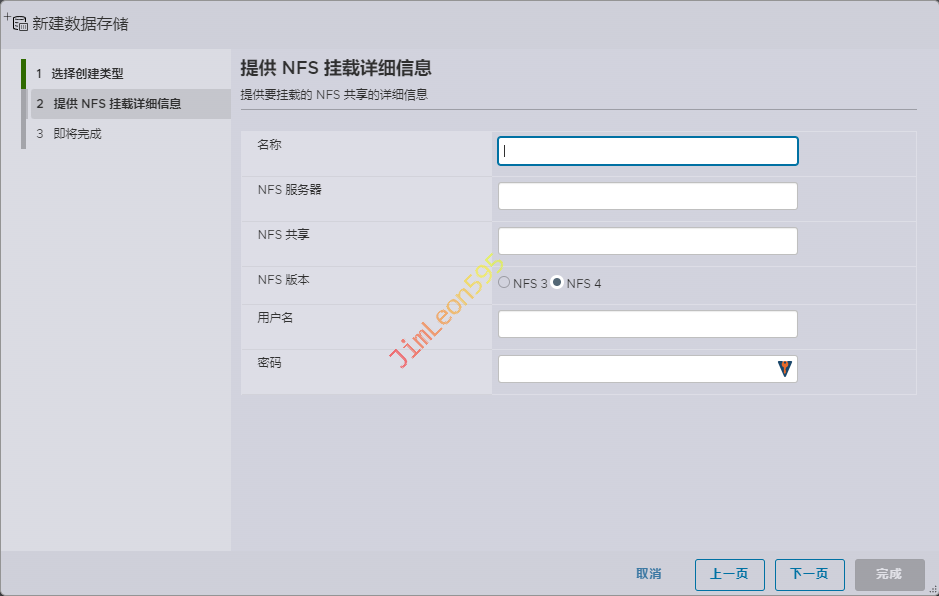The width and height of the screenshot is (939, 596).
Task: Click the 提供 NFS 挂载详细信息 page heading
Action: click(336, 69)
